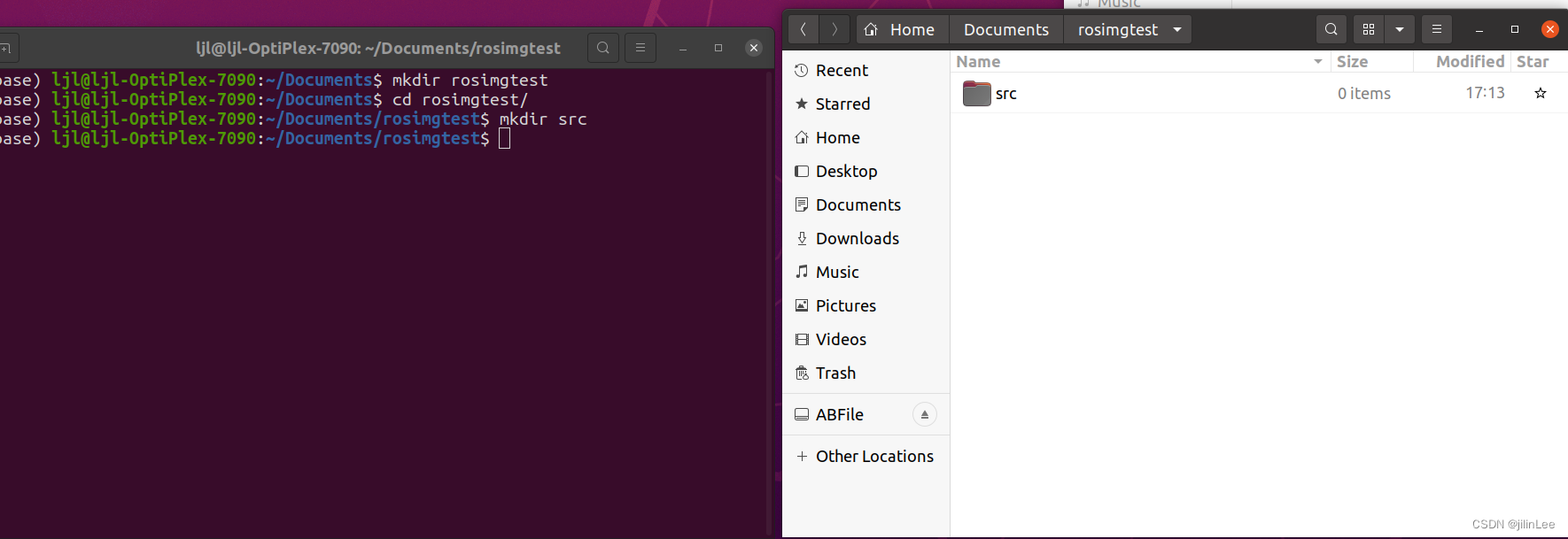Search files with the magnifier icon
Image resolution: width=1568 pixels, height=539 pixels.
pos(1331,29)
